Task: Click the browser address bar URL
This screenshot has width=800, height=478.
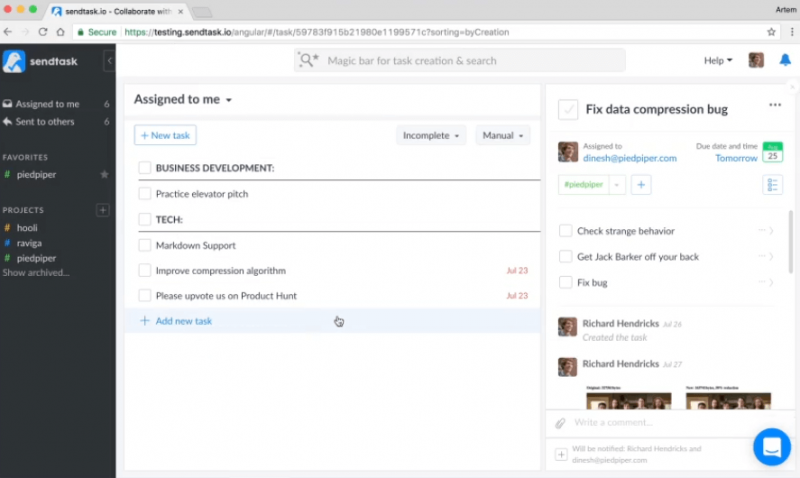Action: 316,32
